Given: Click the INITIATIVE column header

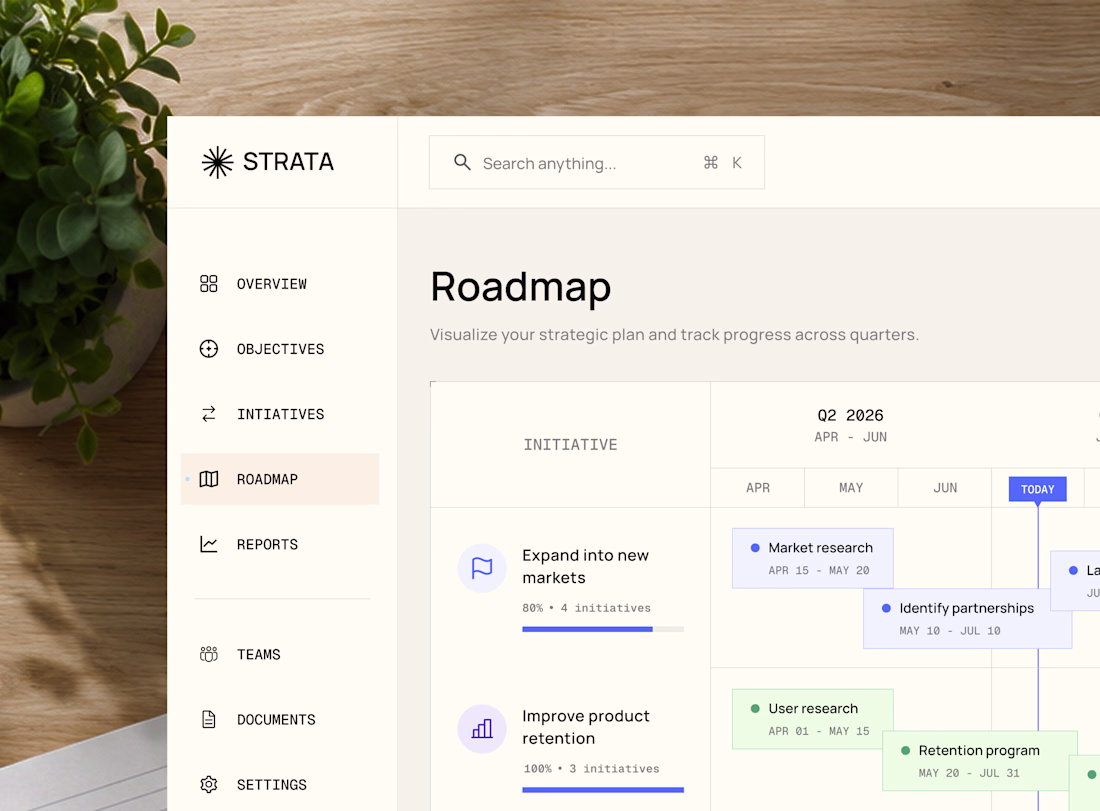Looking at the screenshot, I should [x=570, y=445].
